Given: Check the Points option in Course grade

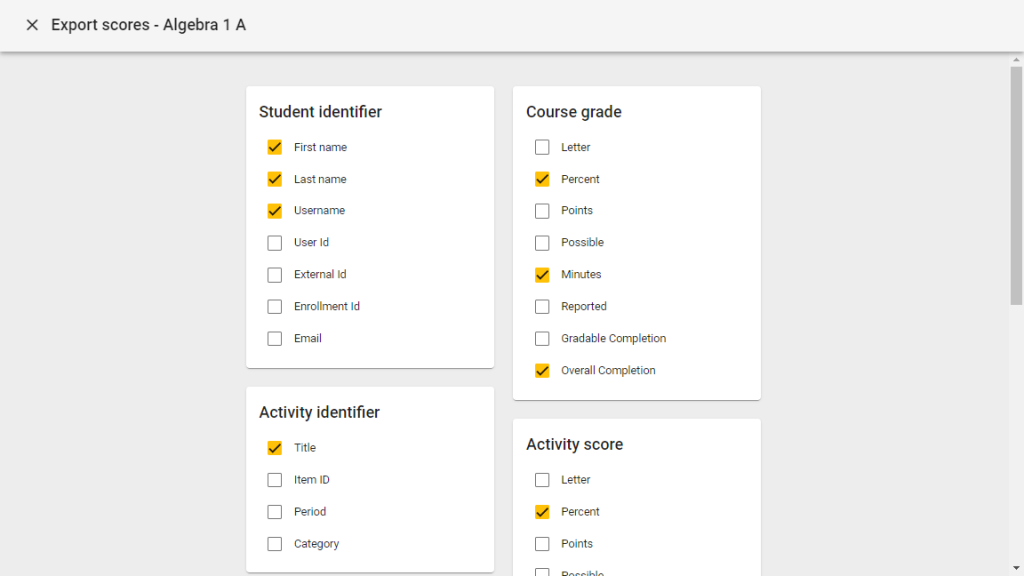Looking at the screenshot, I should (x=541, y=211).
